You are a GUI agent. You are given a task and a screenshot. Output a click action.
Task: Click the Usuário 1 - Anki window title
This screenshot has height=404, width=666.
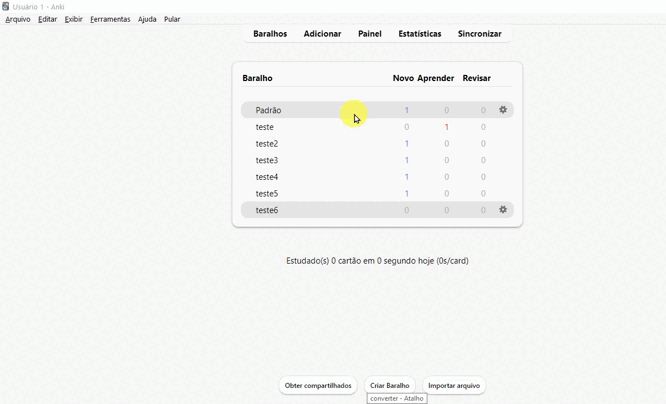point(39,7)
